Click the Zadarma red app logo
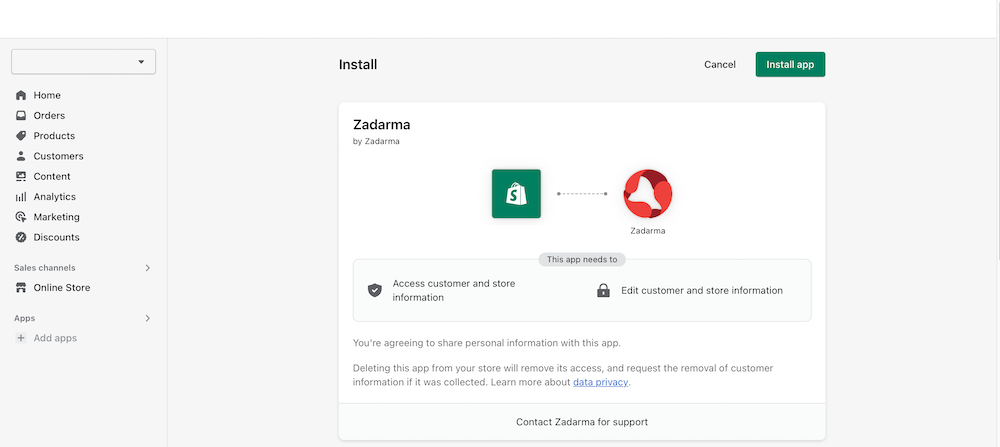Viewport: 1000px width, 447px height. 648,194
